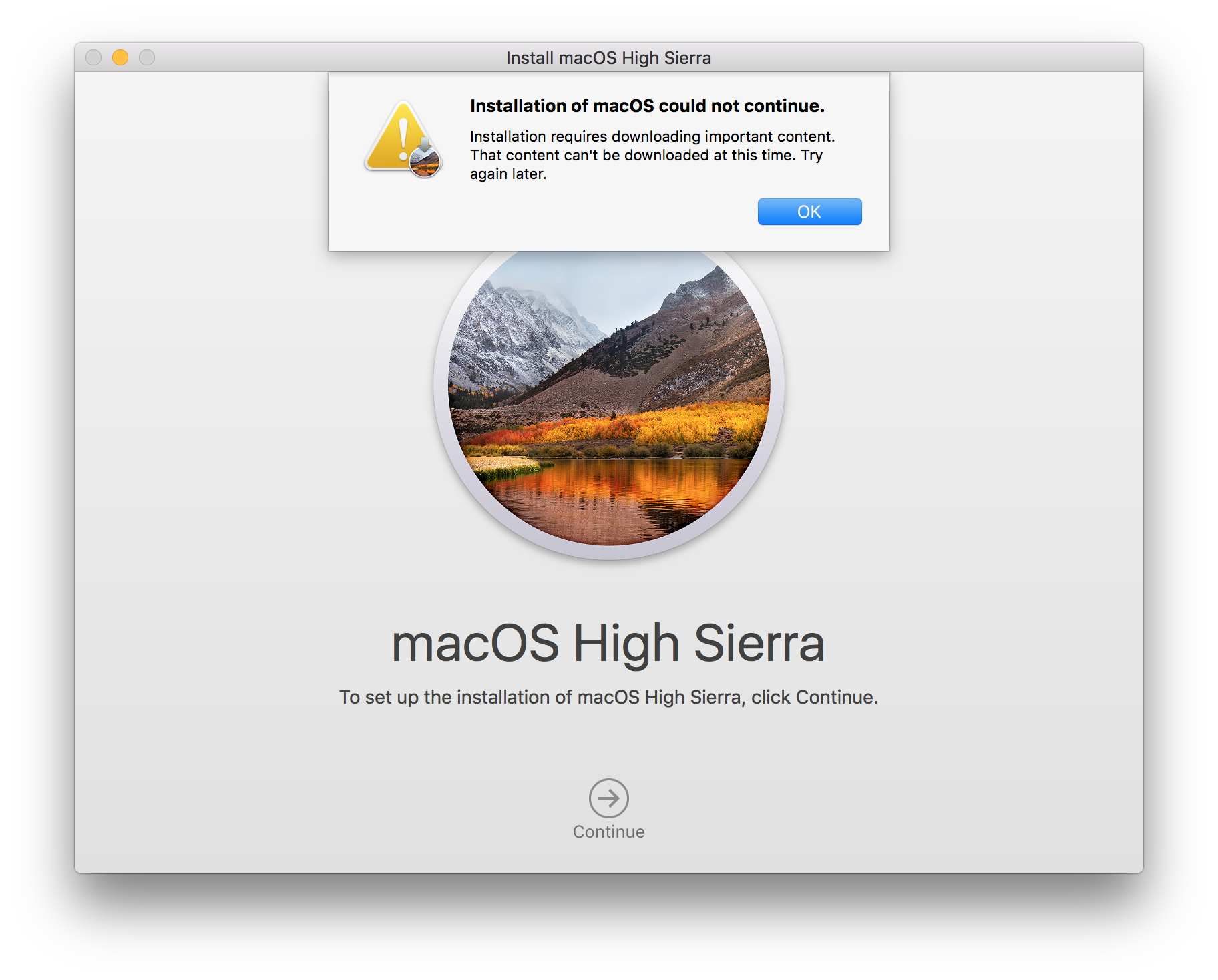The image size is (1218, 980).
Task: Select the 'Installation of macOS could not continue.' heading
Action: pos(647,106)
